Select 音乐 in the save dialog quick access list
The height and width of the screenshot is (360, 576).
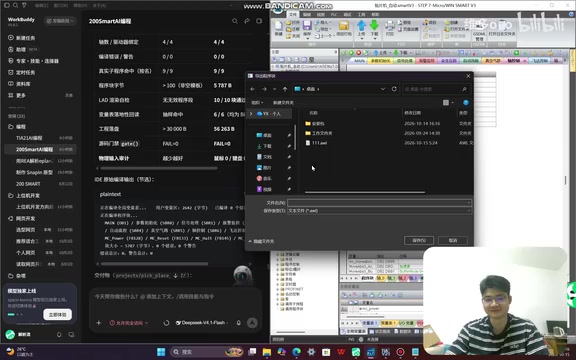pos(267,179)
